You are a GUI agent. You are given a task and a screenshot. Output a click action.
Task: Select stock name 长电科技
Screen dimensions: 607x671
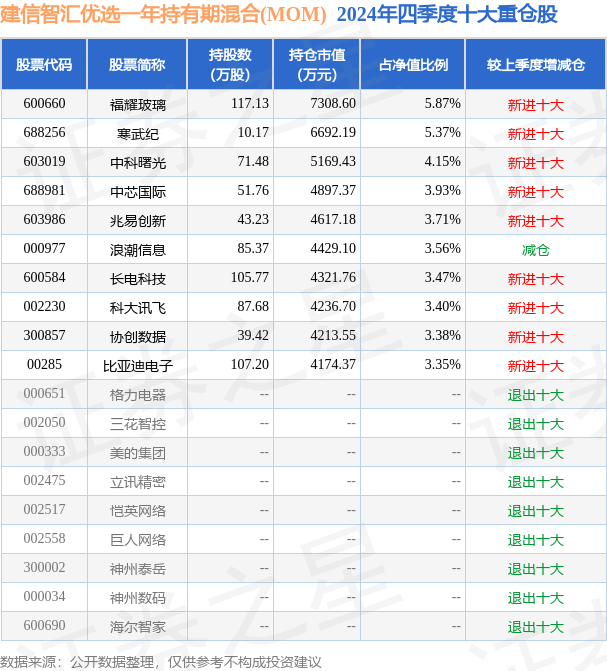[x=137, y=279]
